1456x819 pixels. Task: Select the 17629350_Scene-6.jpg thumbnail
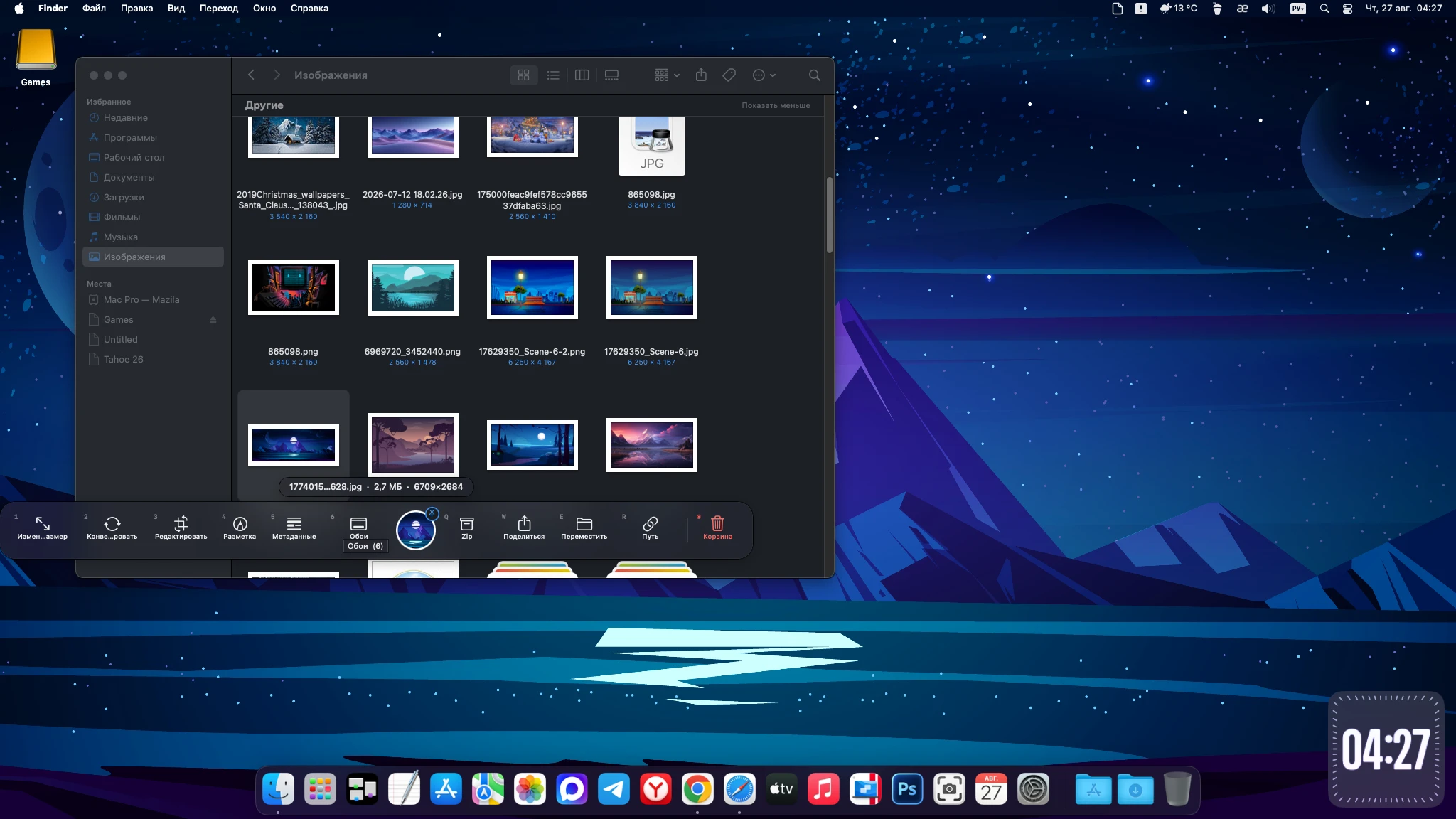(x=652, y=287)
